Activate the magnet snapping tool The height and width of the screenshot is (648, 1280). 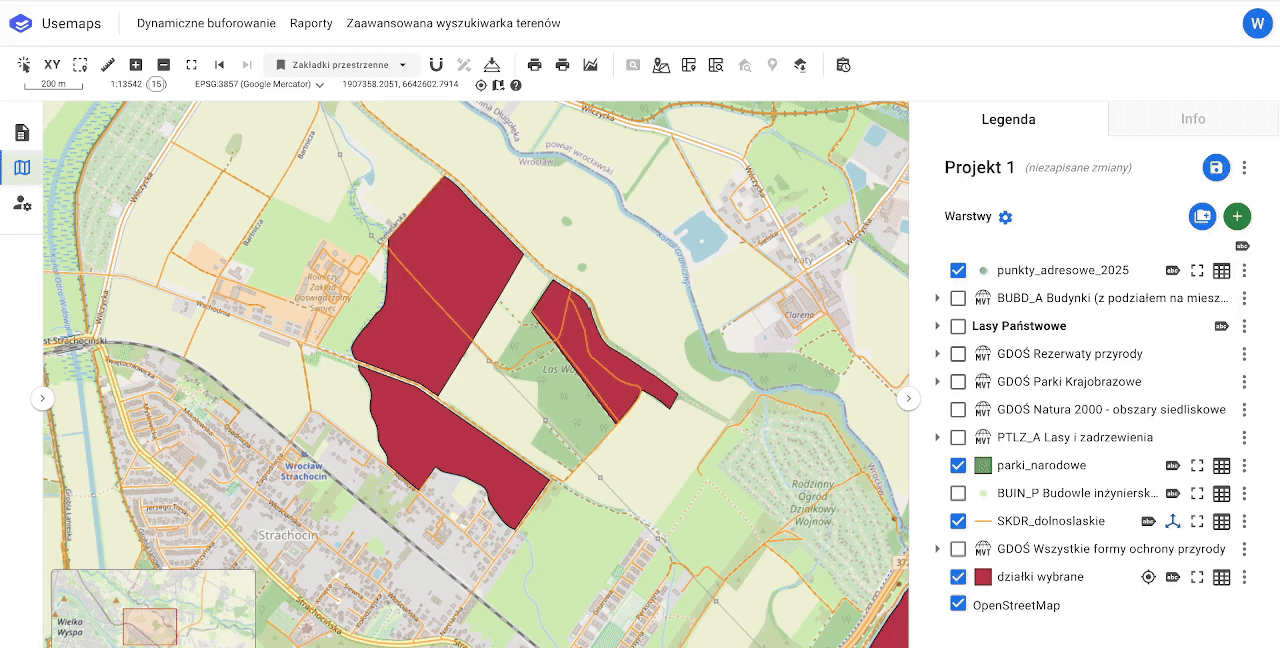click(x=436, y=65)
